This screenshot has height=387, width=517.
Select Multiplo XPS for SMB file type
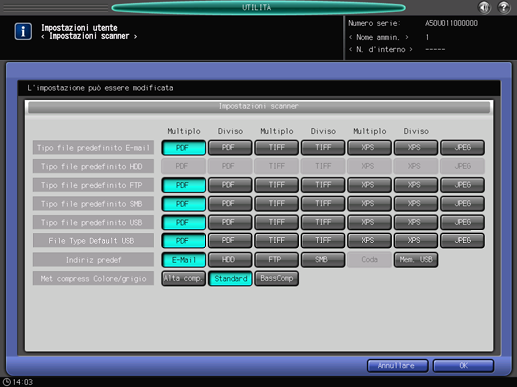tap(369, 204)
